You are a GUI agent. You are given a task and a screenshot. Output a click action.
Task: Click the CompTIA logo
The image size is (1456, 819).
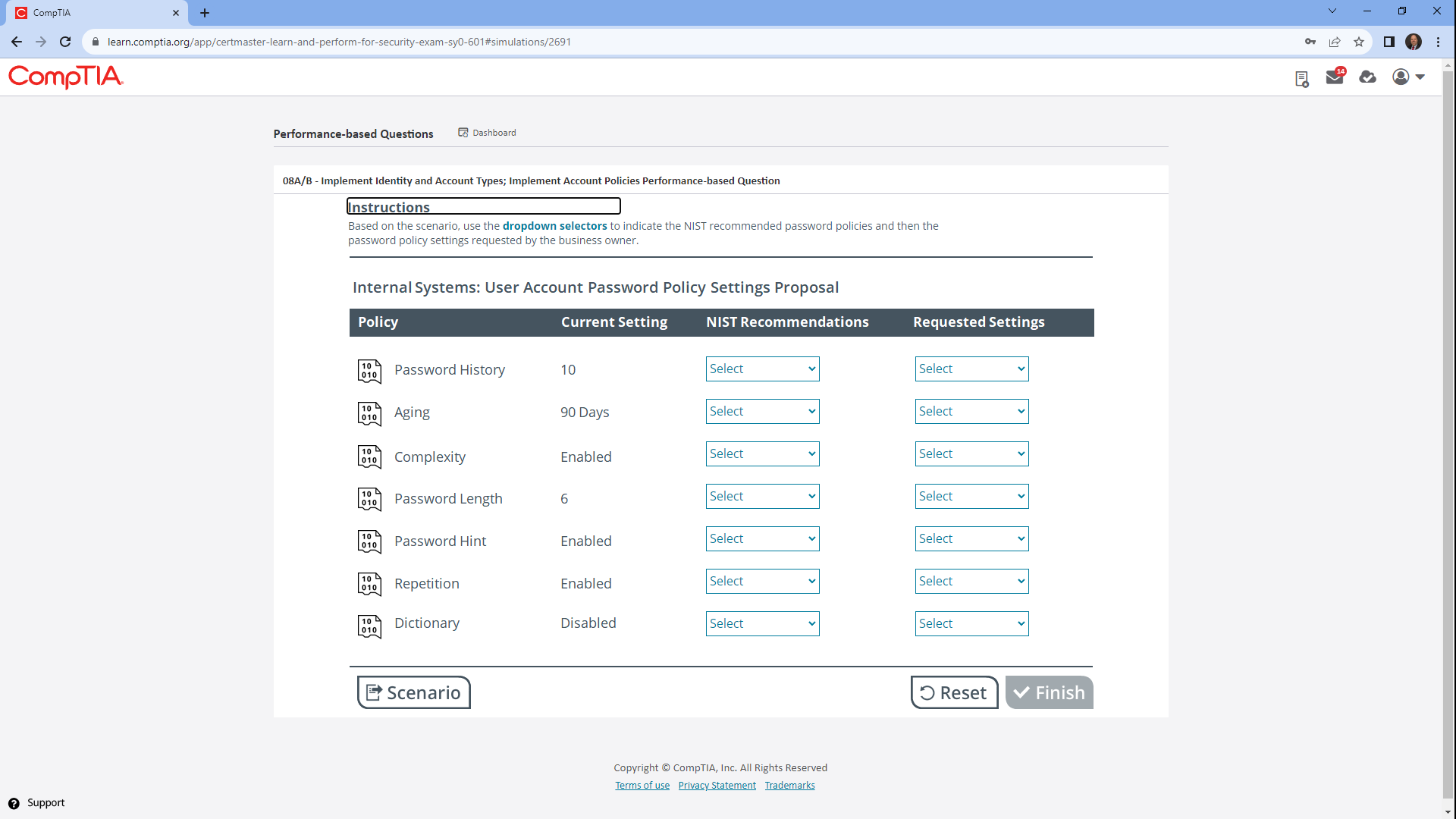coord(66,77)
